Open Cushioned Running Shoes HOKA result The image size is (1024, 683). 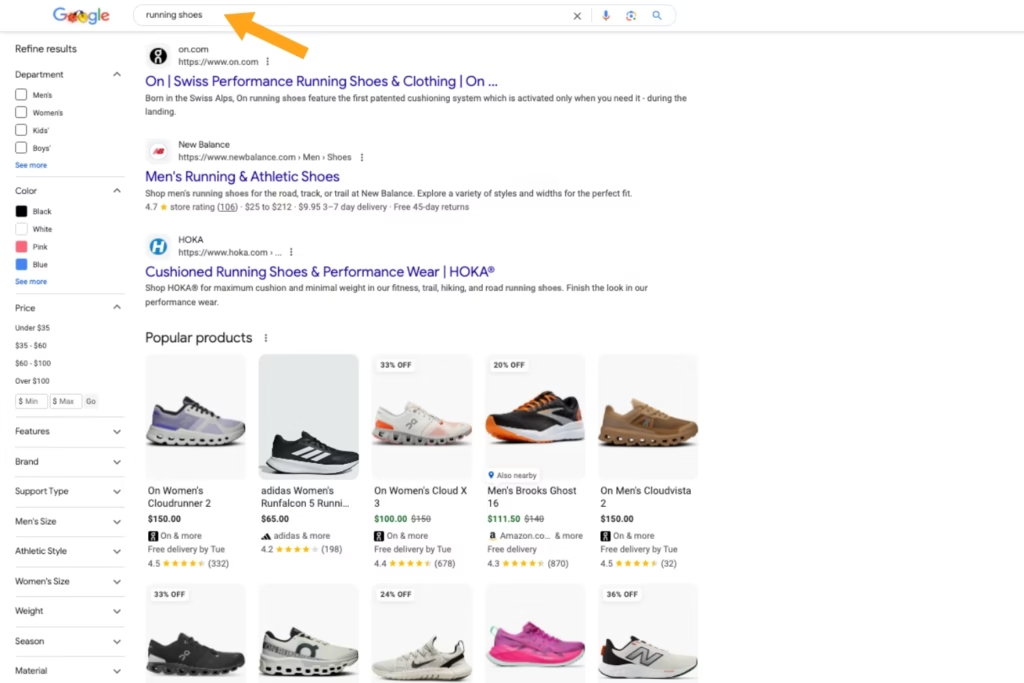320,272
